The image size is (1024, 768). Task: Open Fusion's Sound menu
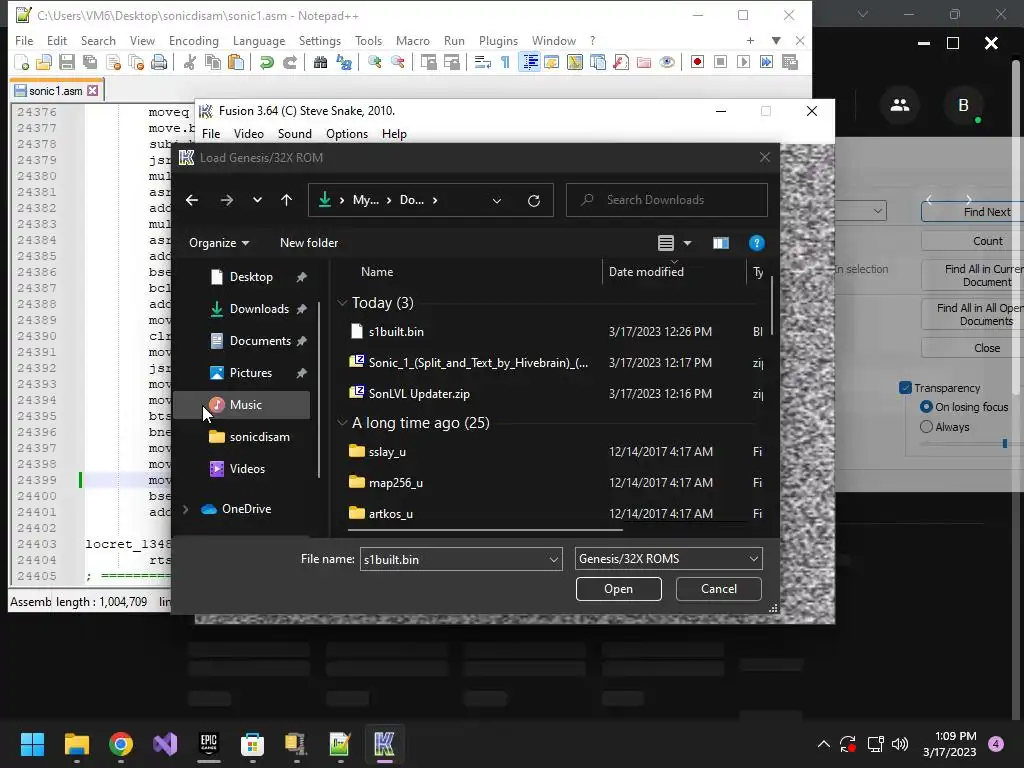coord(295,134)
